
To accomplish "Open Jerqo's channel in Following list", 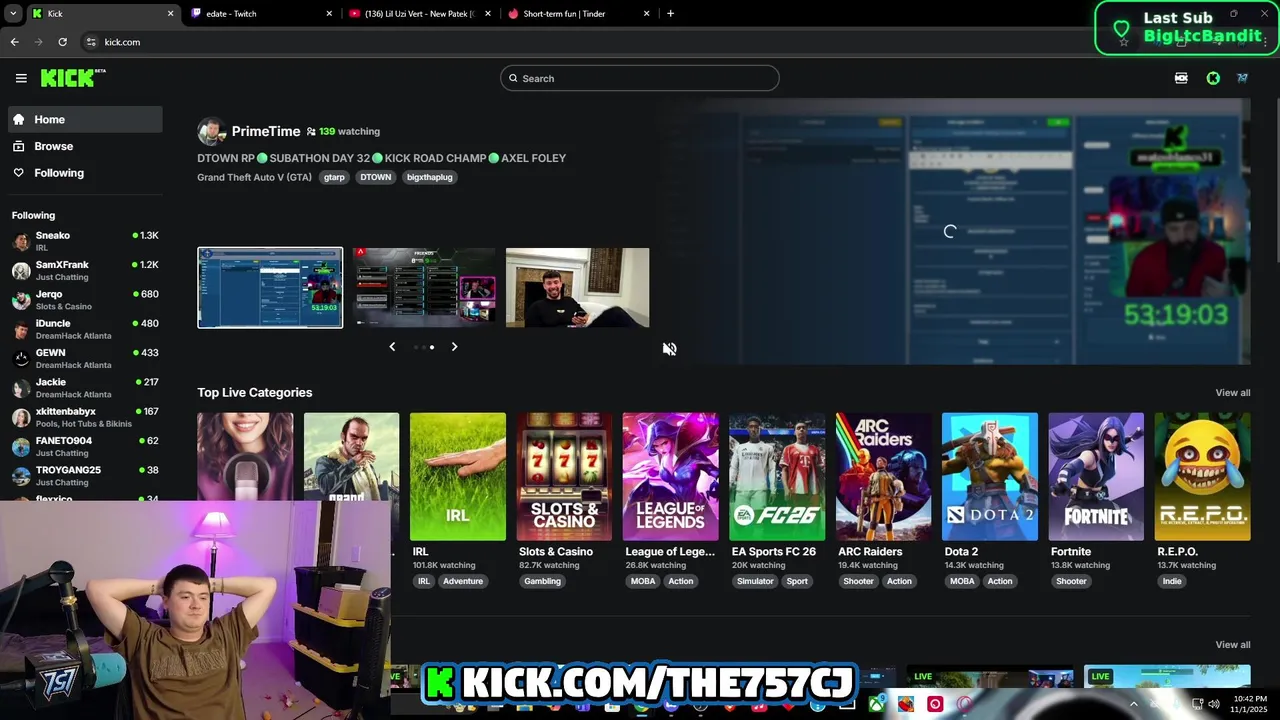I will [85, 300].
